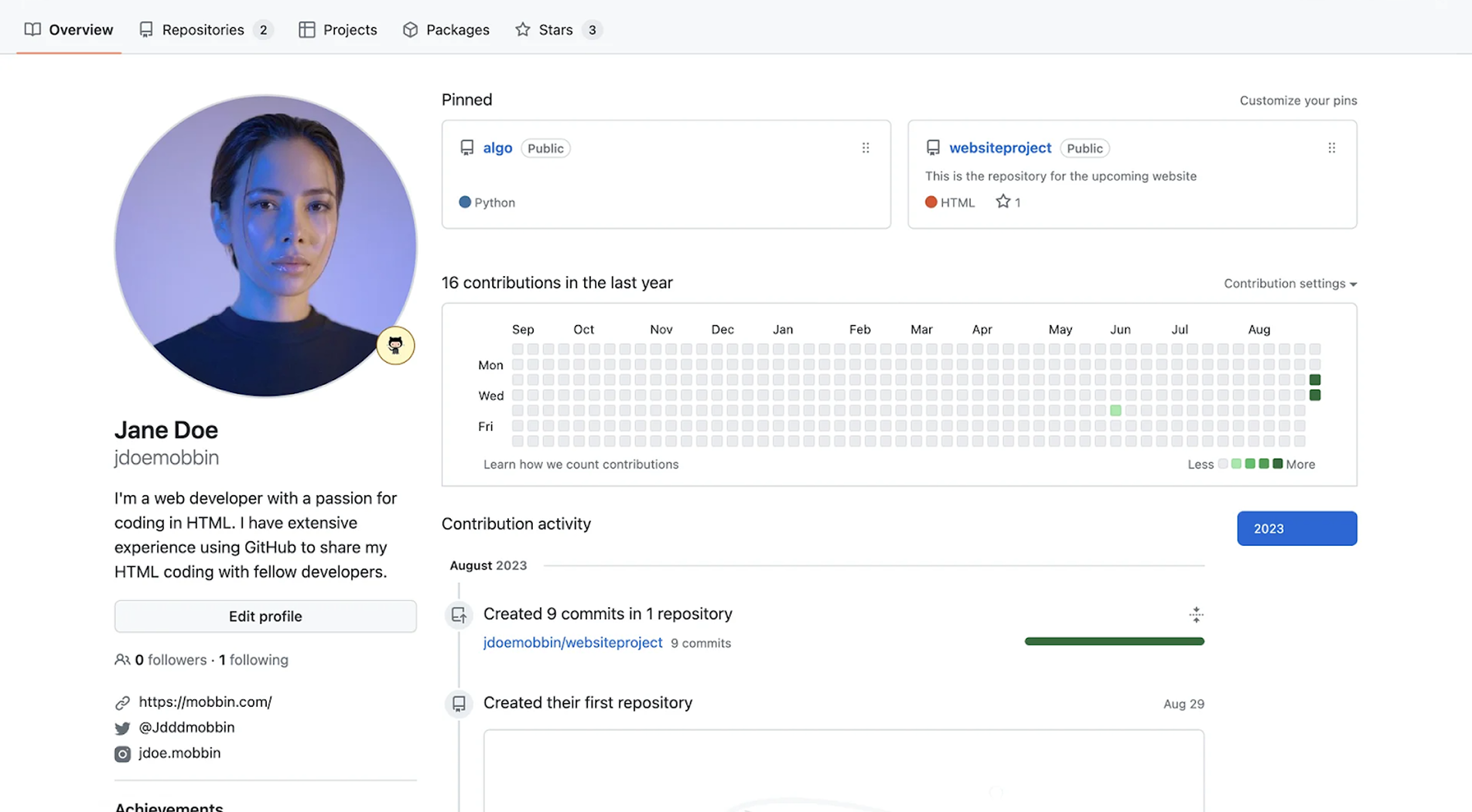
Task: Click the algo repository icon
Action: pyautogui.click(x=466, y=148)
